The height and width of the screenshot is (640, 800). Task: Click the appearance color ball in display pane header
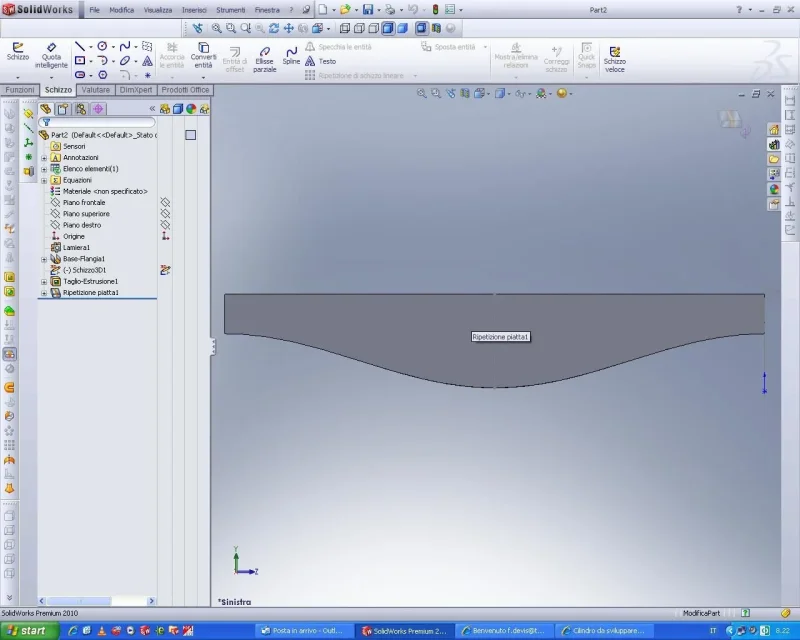click(x=191, y=109)
